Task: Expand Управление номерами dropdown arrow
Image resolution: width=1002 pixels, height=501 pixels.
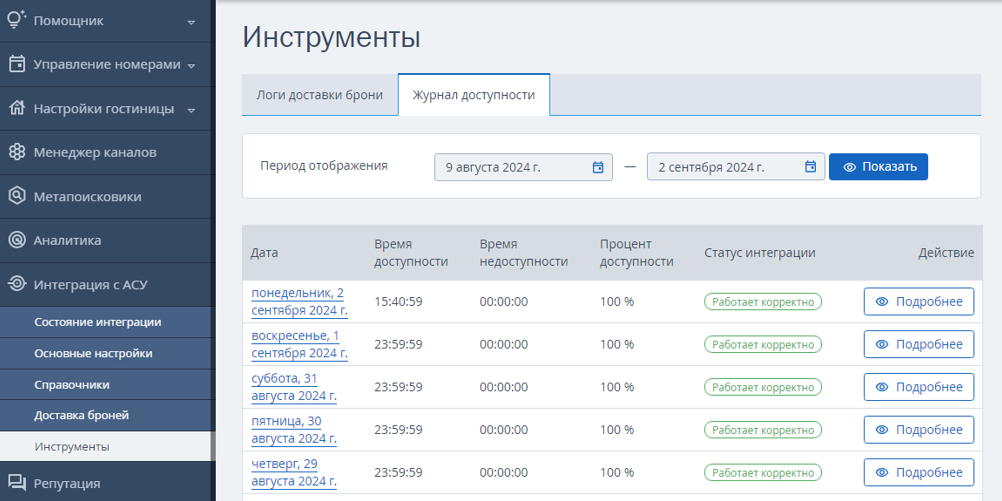Action: [191, 66]
